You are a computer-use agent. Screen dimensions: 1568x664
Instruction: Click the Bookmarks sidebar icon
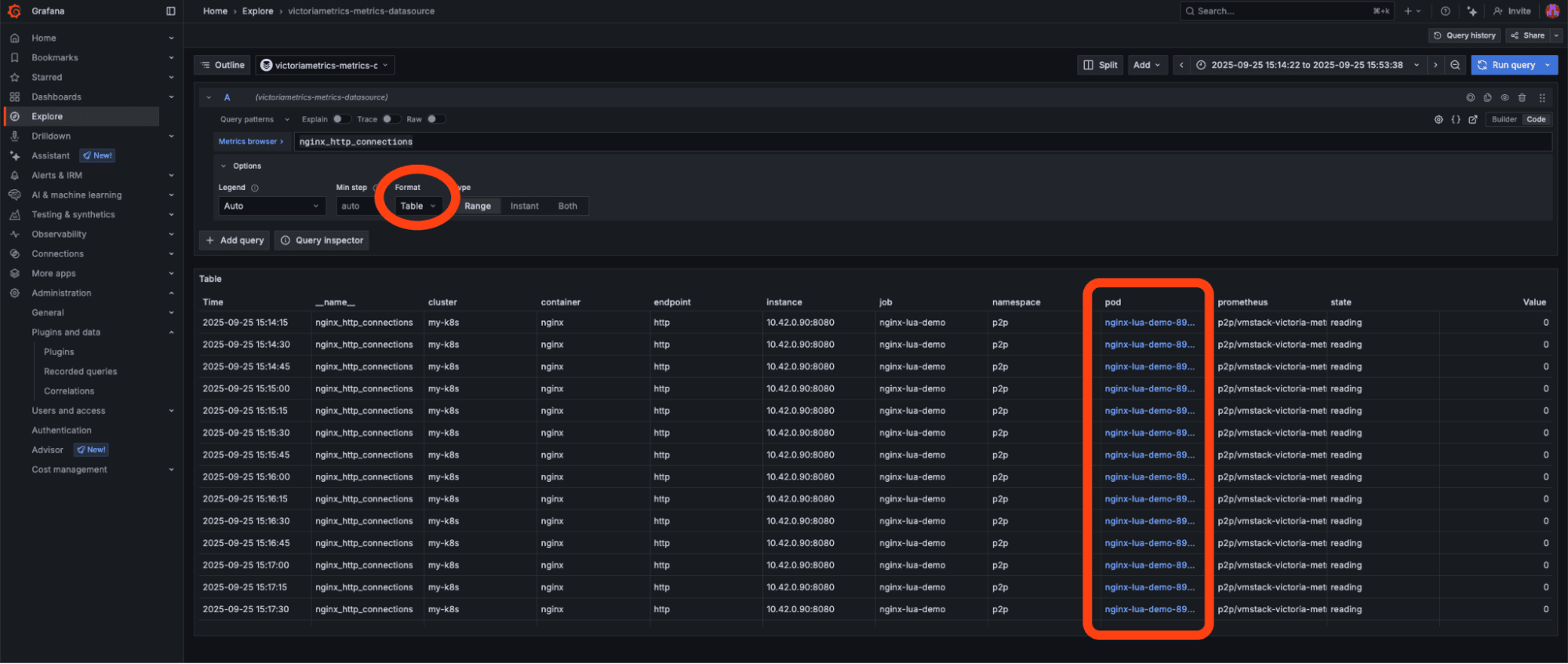[x=14, y=57]
